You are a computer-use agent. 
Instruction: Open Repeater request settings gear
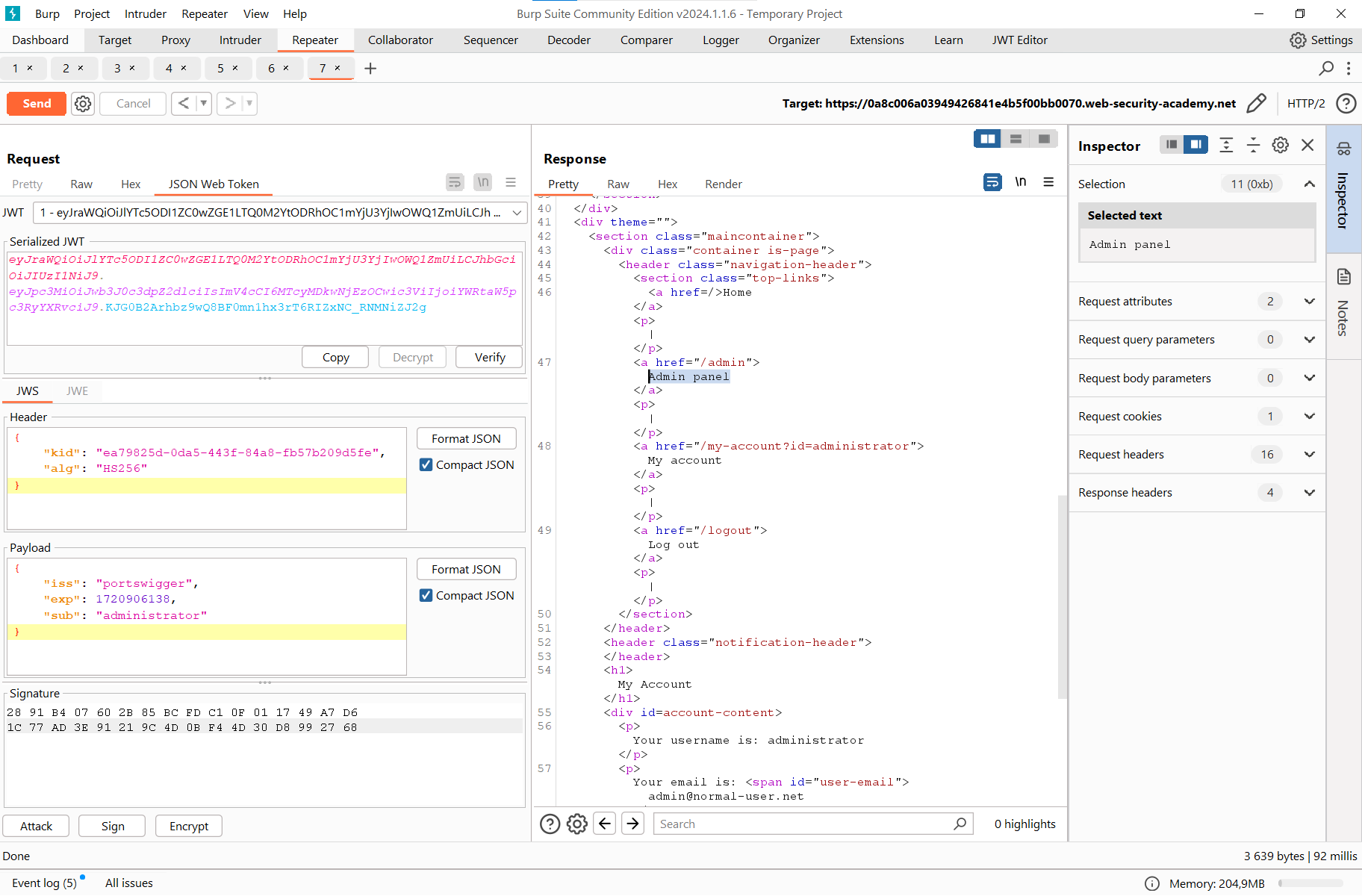coord(83,104)
